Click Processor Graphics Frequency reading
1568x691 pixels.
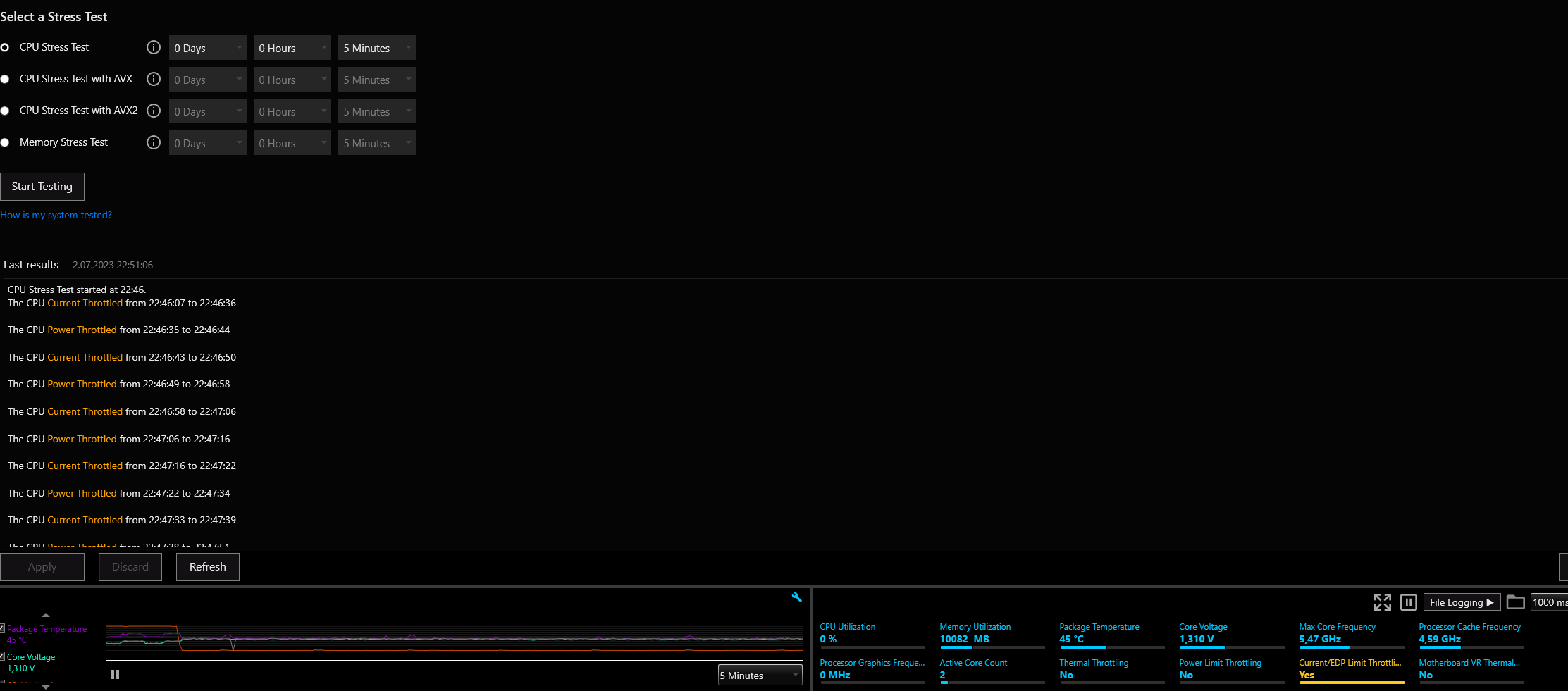point(835,676)
